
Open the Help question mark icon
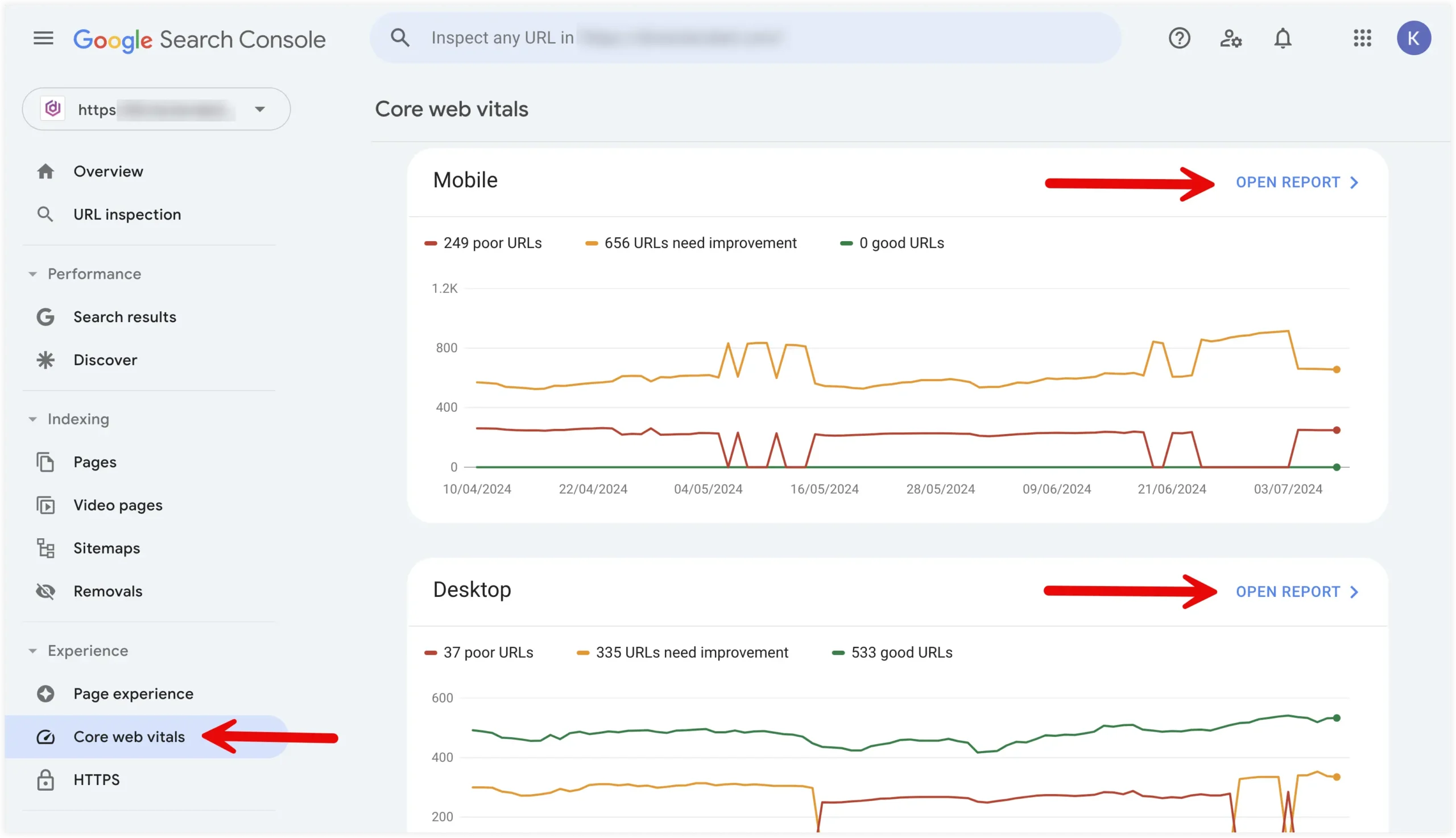click(1178, 39)
